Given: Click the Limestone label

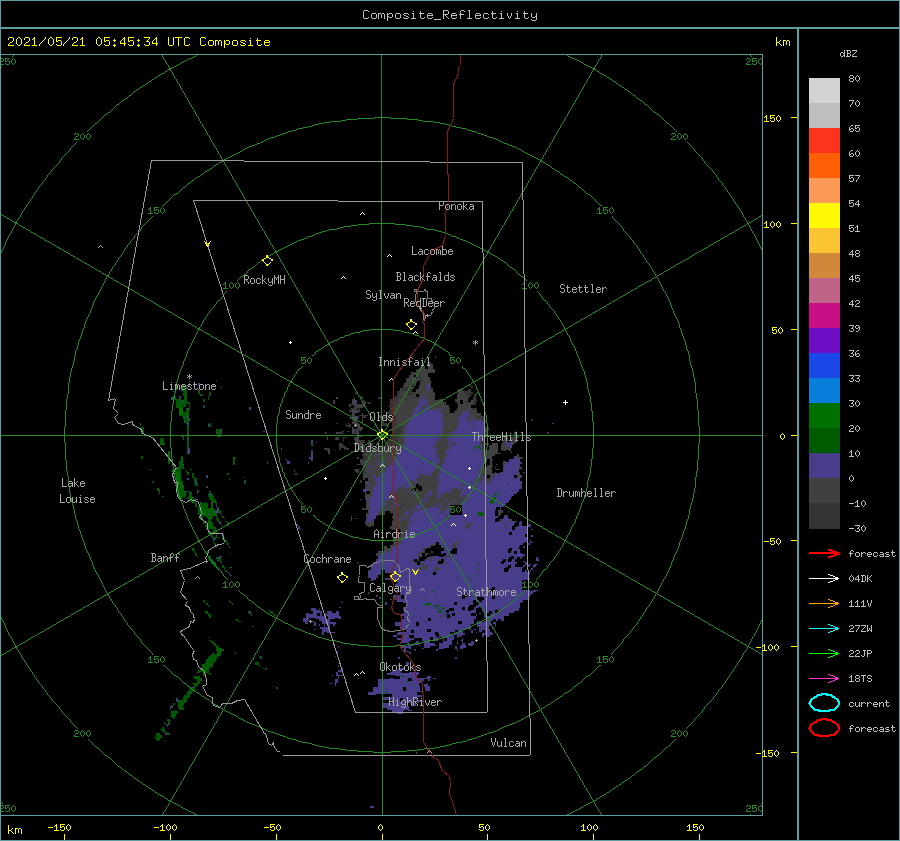Looking at the screenshot, I should pos(189,386).
